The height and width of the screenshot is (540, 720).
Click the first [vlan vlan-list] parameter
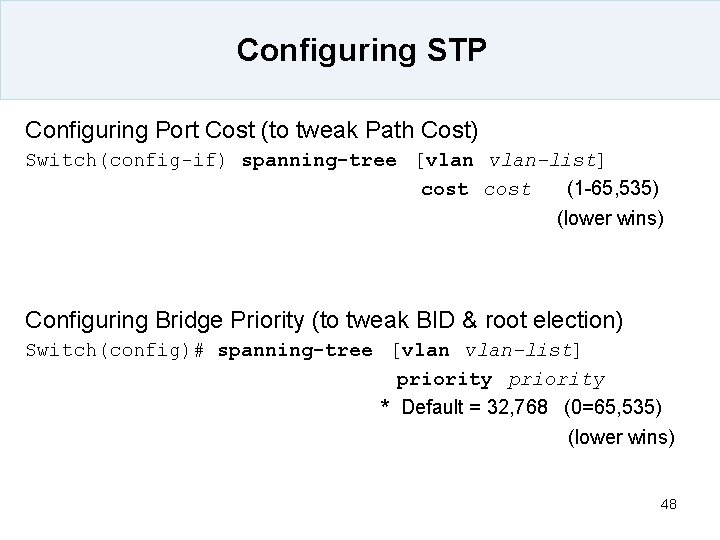511,161
